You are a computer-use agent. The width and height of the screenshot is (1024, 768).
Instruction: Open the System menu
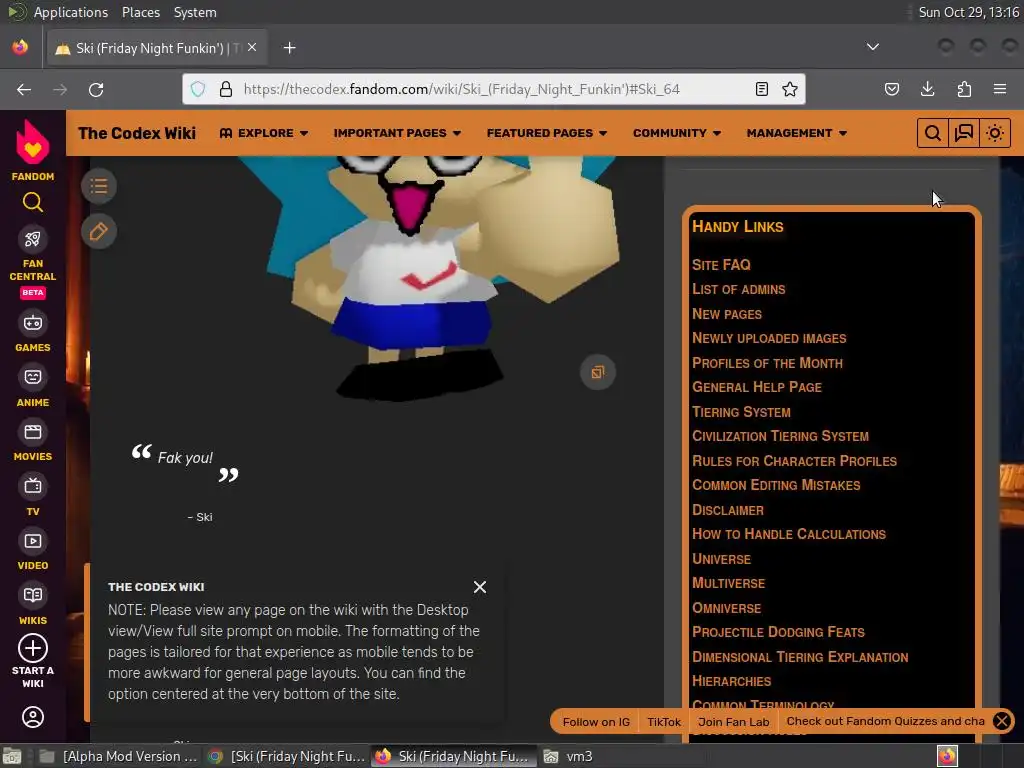[195, 12]
